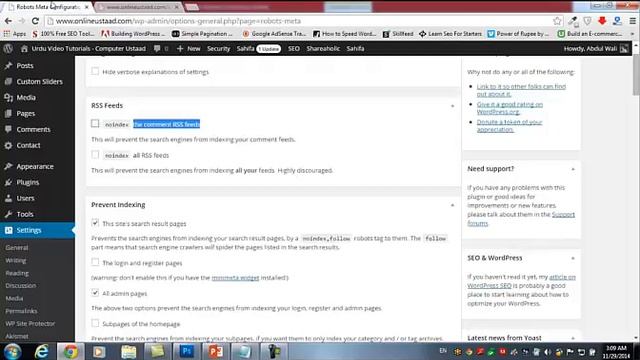Follow minimeta widget link

point(235,278)
